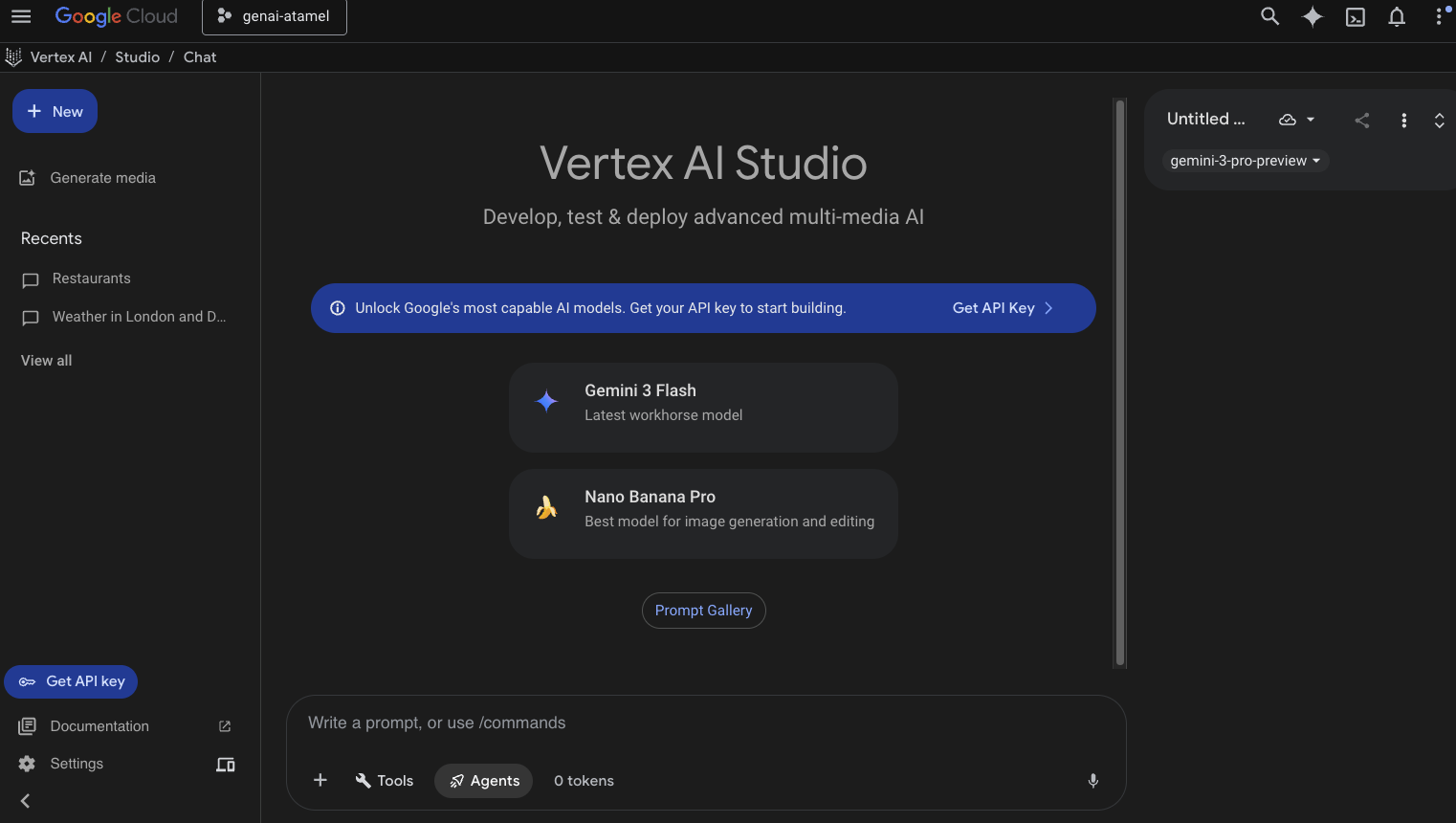Open the genai-atamel project selector
This screenshot has width=1456, height=823.
tap(275, 17)
